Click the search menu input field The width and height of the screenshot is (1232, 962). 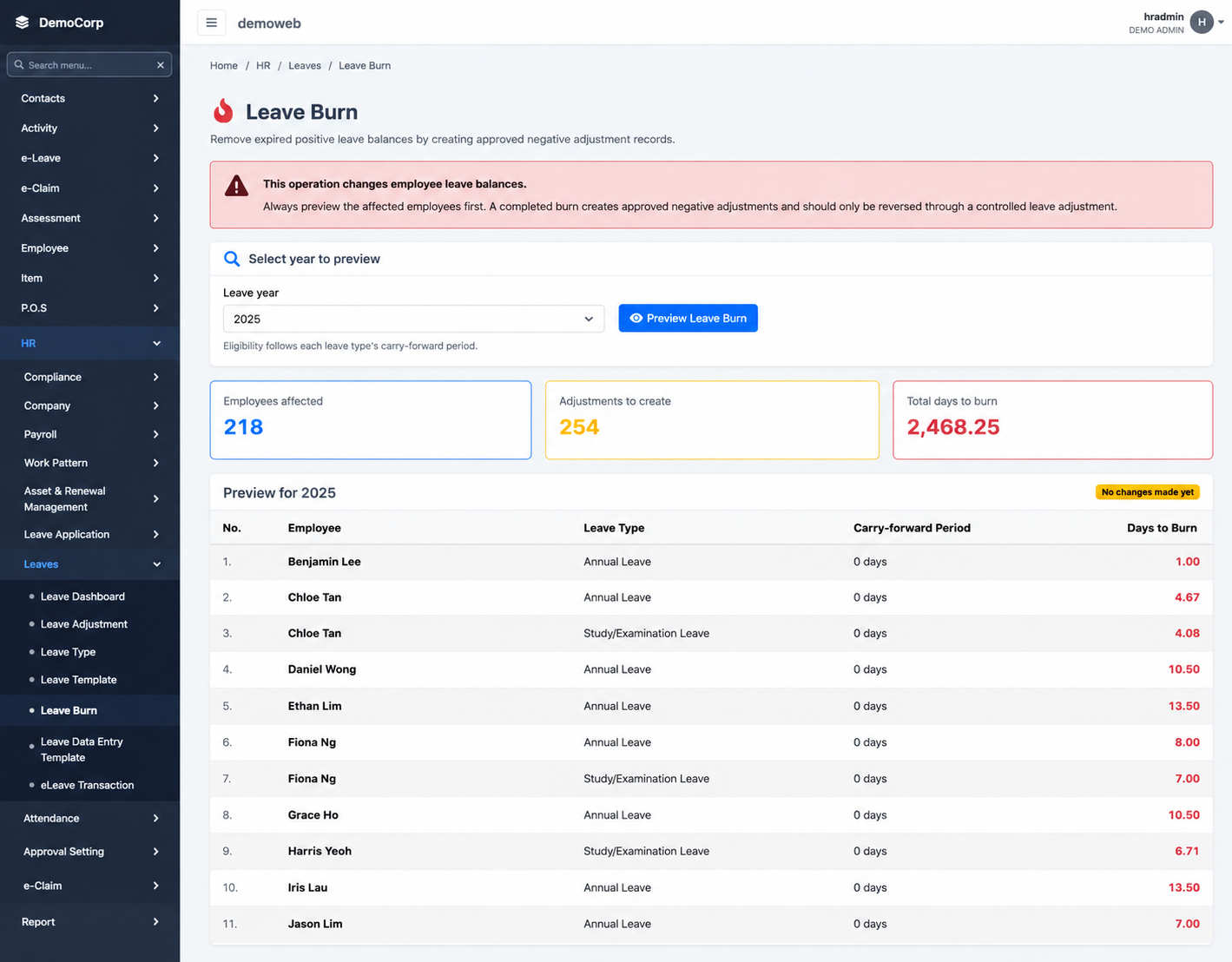(x=89, y=65)
